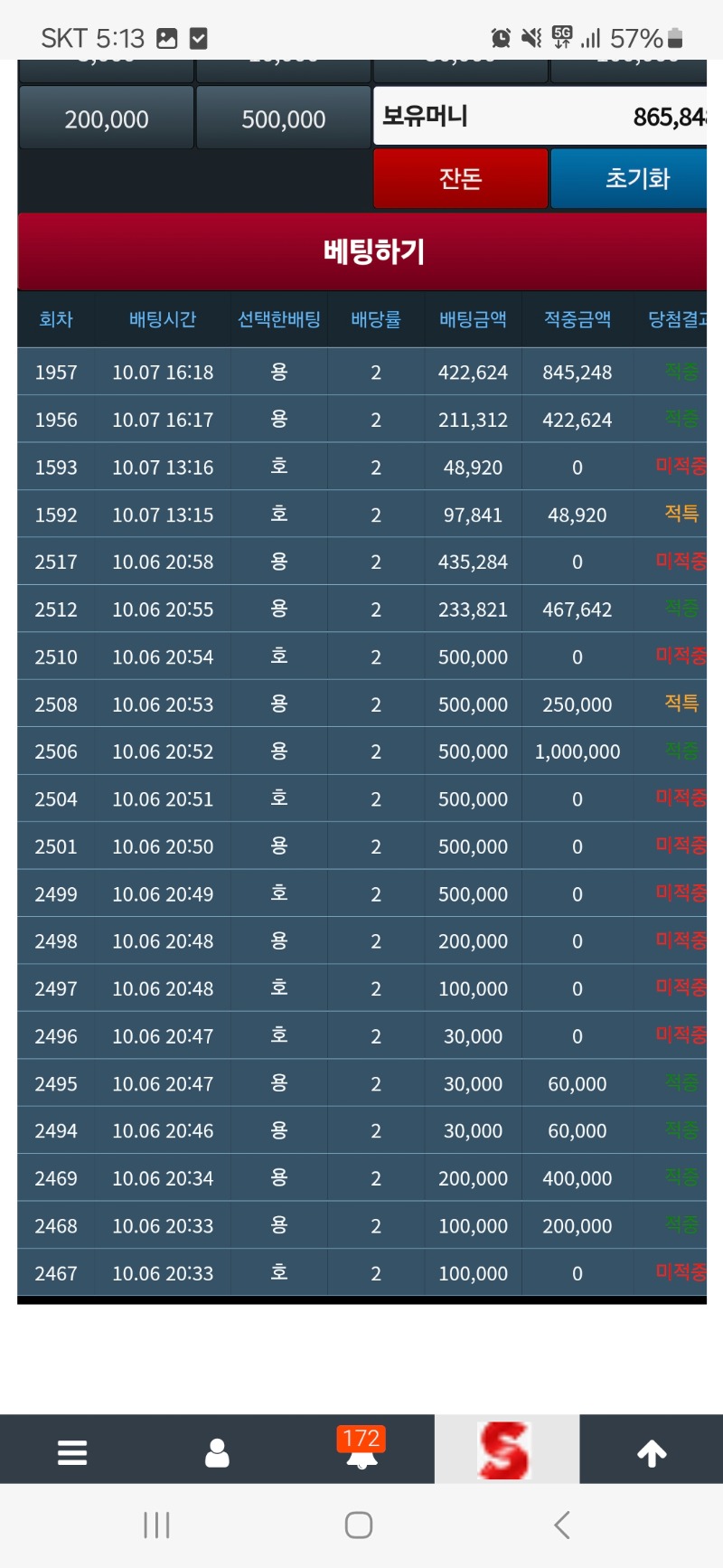
Task: Open the hamburger menu icon
Action: point(72,1452)
